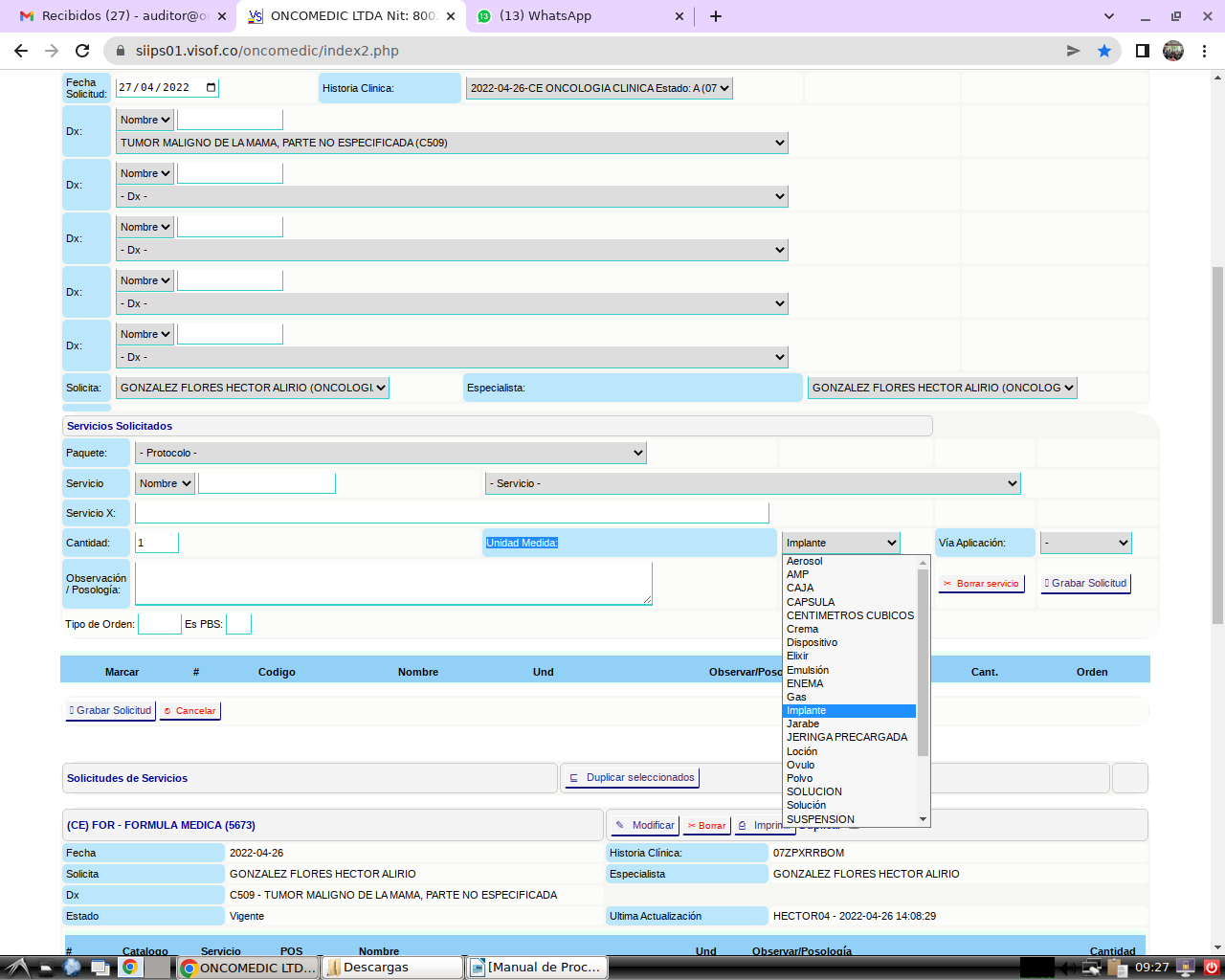Open the browser side panel icon
The width and height of the screenshot is (1225, 980).
[1142, 51]
